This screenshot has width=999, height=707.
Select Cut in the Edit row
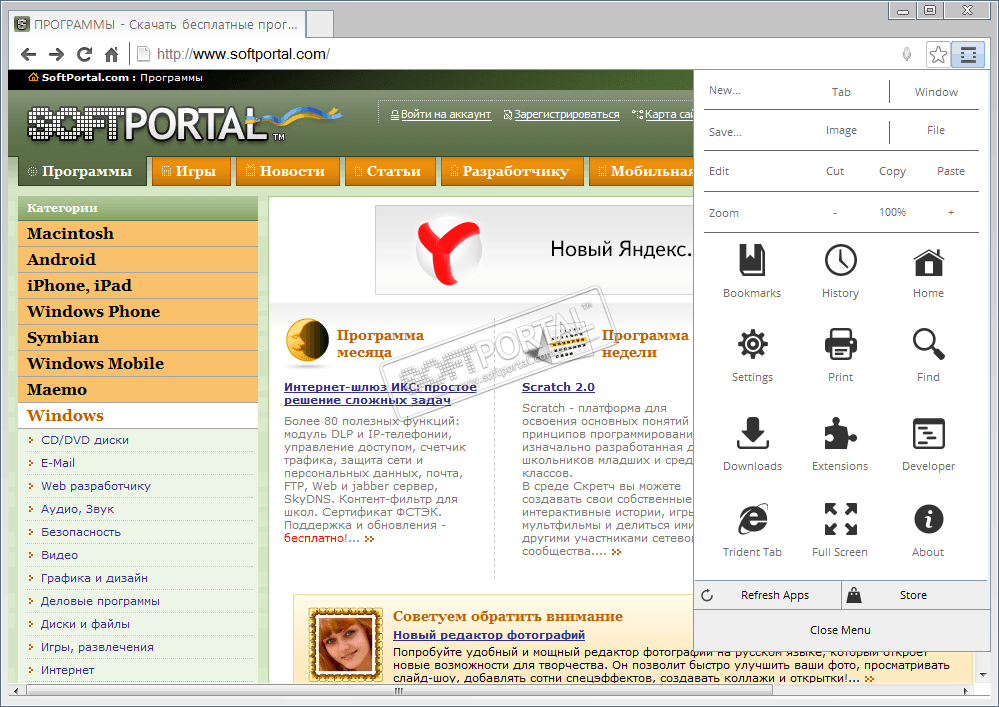(x=835, y=171)
